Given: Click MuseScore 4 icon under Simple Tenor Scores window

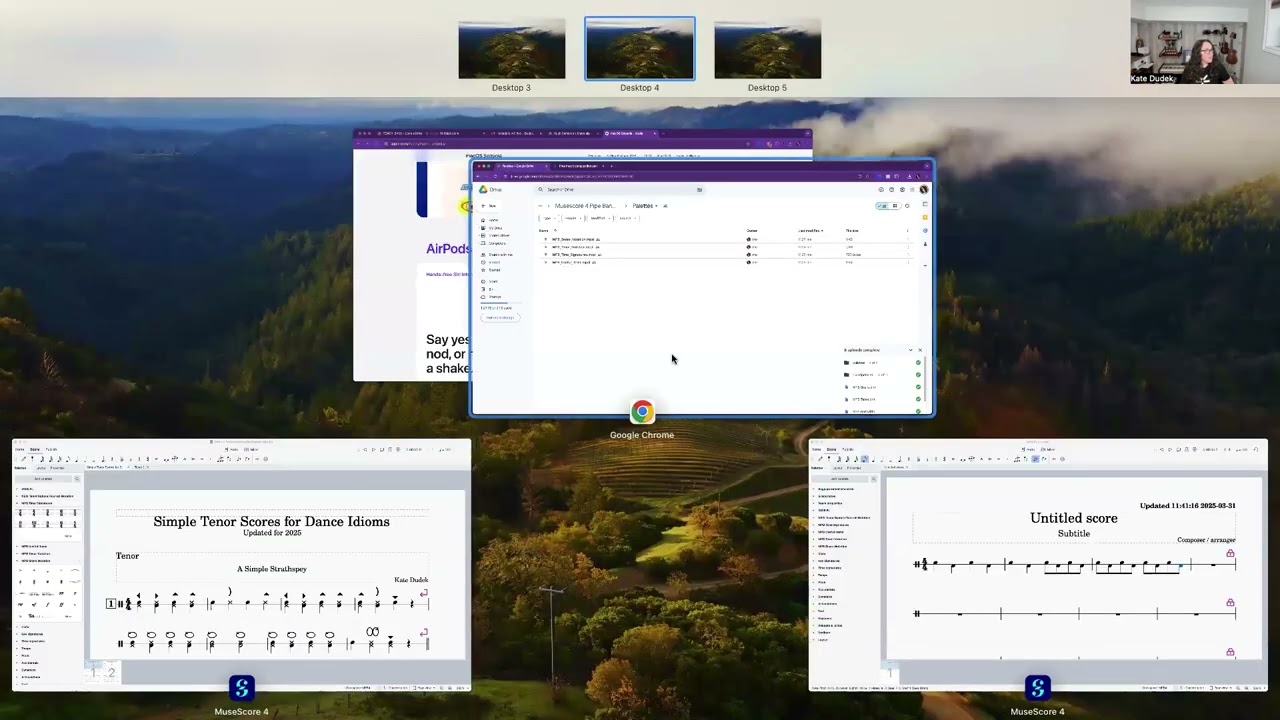Looking at the screenshot, I should pos(241,688).
